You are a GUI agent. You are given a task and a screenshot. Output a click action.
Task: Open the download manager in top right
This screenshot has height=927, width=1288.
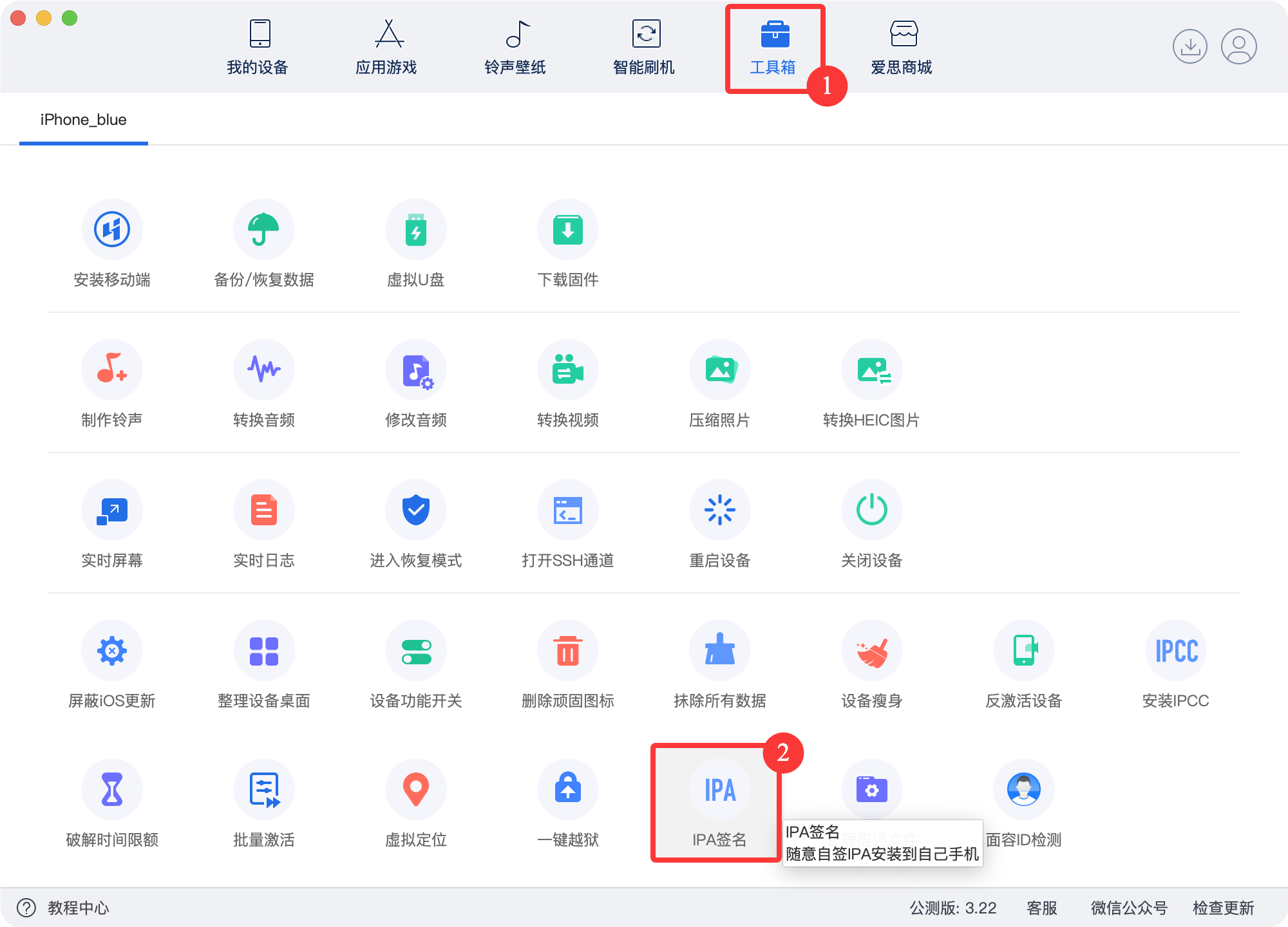1191,46
